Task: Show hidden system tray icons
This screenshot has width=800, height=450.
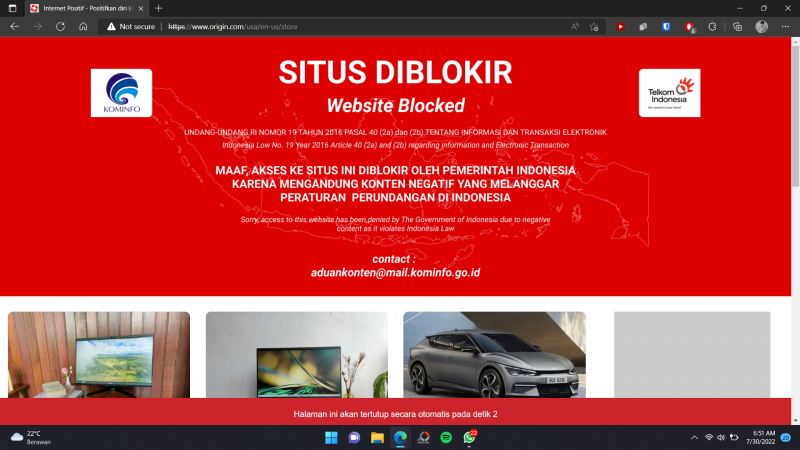Action: [694, 437]
